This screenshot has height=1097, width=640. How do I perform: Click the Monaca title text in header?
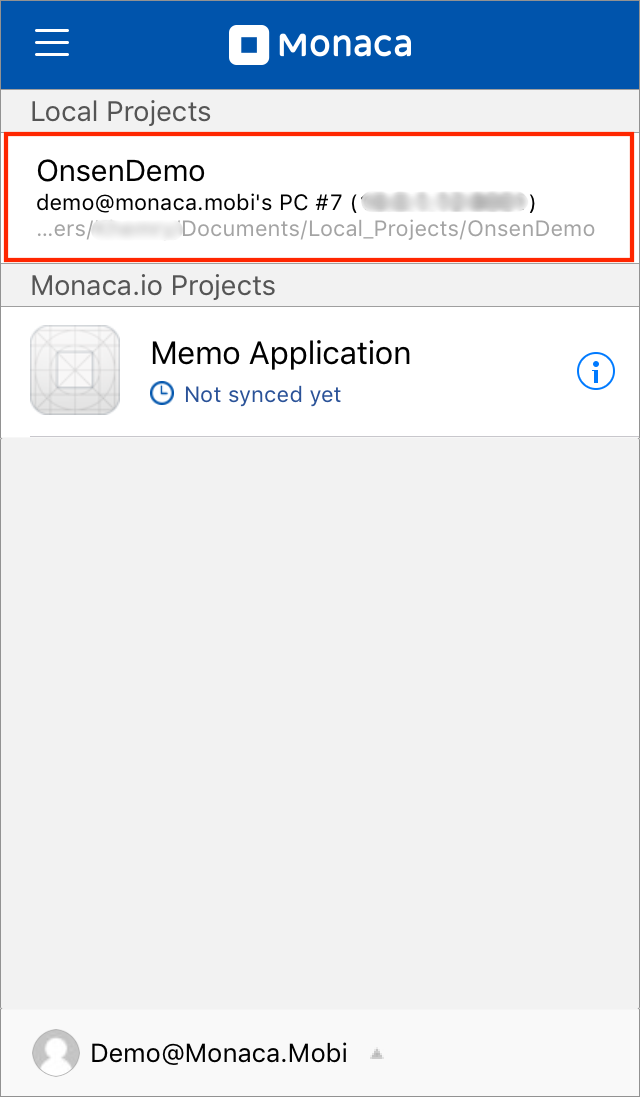pyautogui.click(x=345, y=45)
